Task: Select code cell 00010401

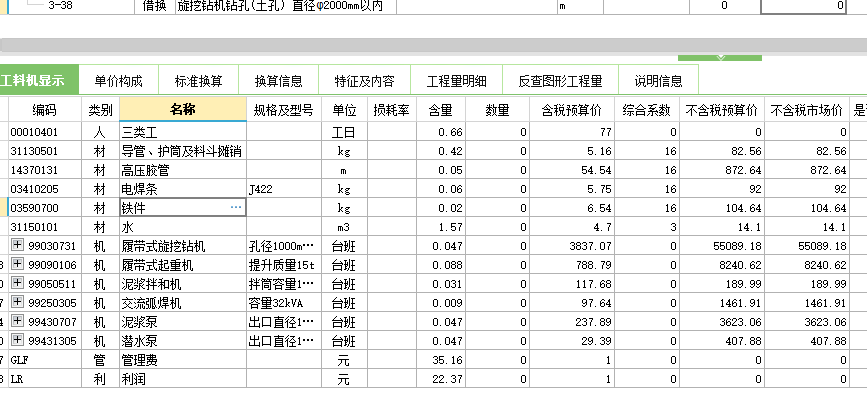Action: point(45,132)
